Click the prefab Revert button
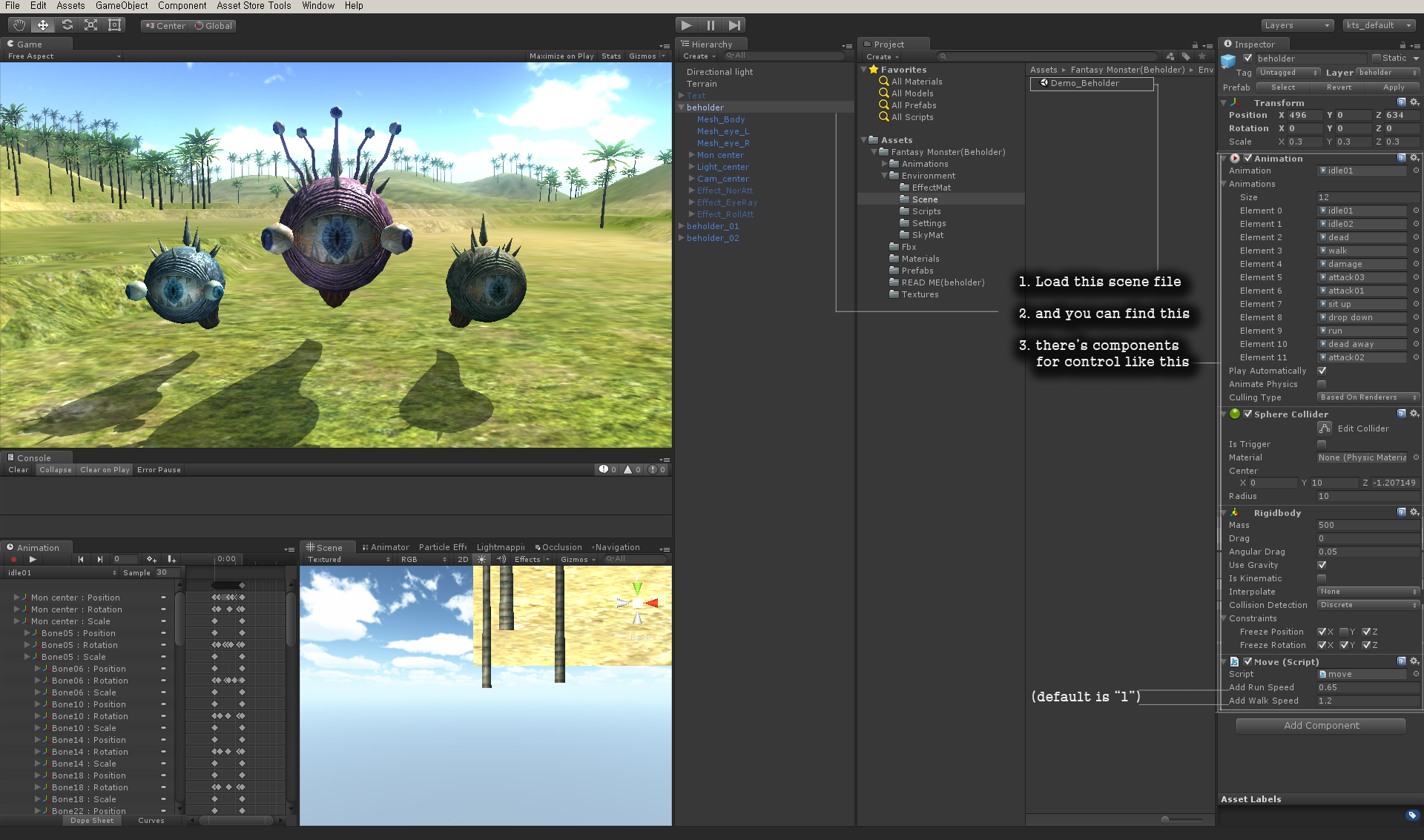Viewport: 1424px width, 840px height. point(1339,87)
